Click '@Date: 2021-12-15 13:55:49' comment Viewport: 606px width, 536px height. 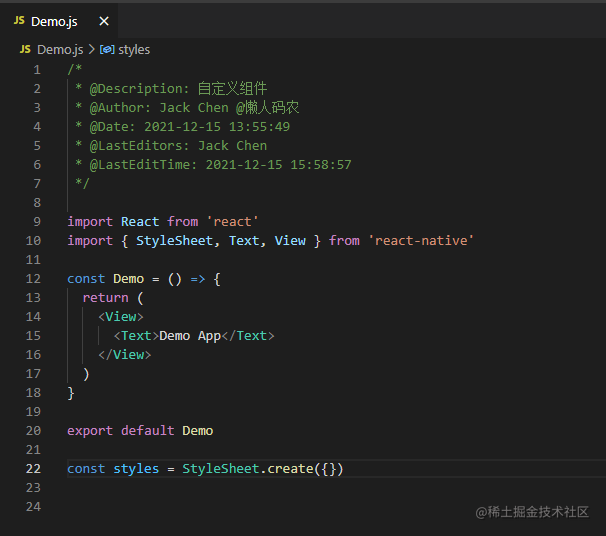190,127
